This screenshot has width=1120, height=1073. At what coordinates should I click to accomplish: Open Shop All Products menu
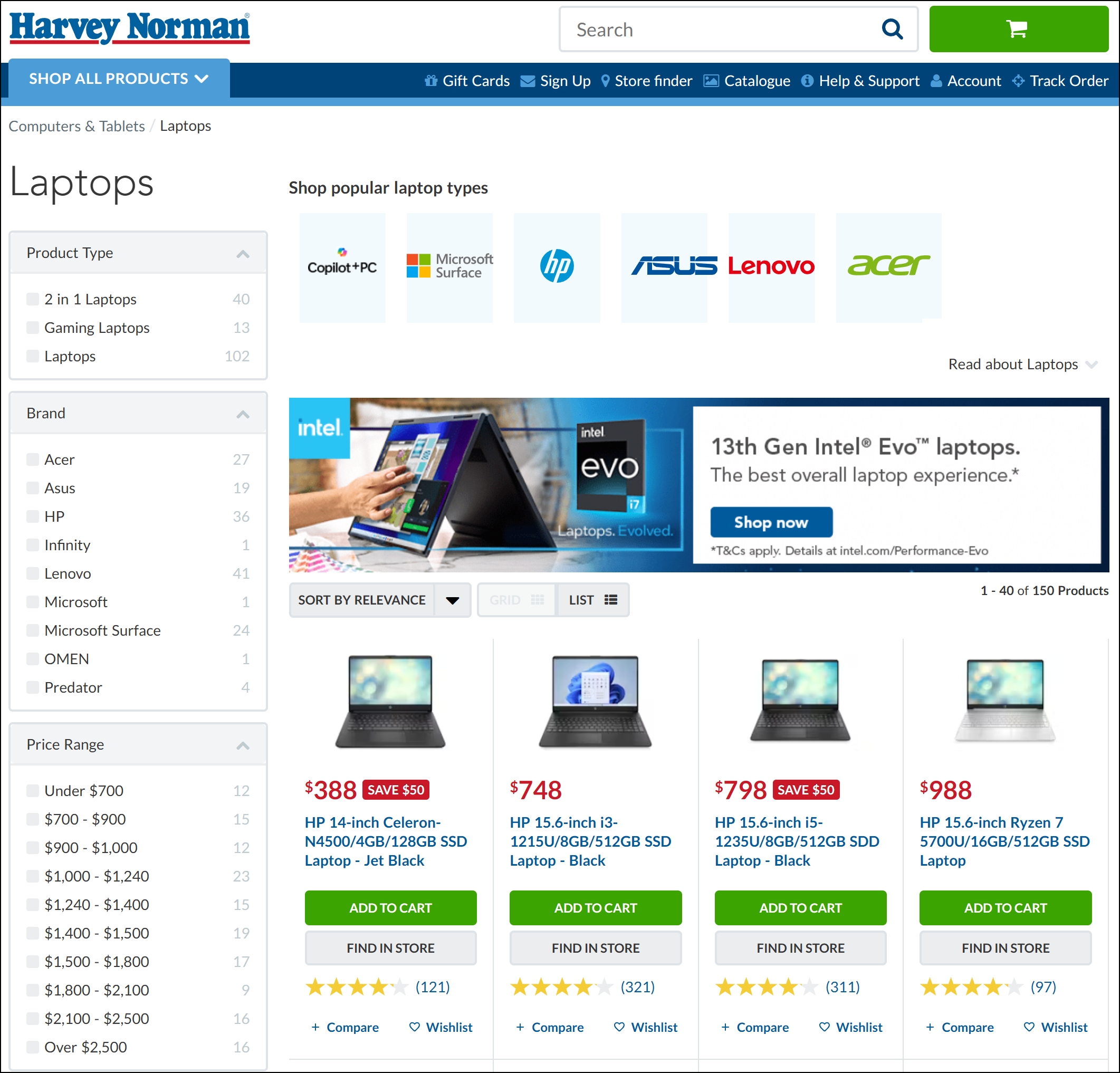coord(118,79)
